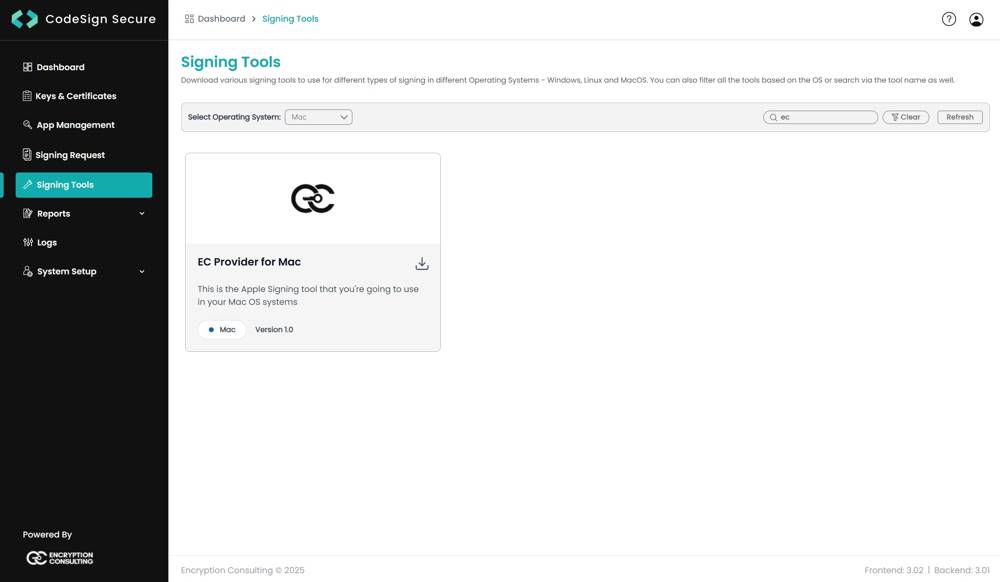This screenshot has width=1000, height=582.
Task: Click the Encryption Consulting footer logo
Action: (x=60, y=558)
